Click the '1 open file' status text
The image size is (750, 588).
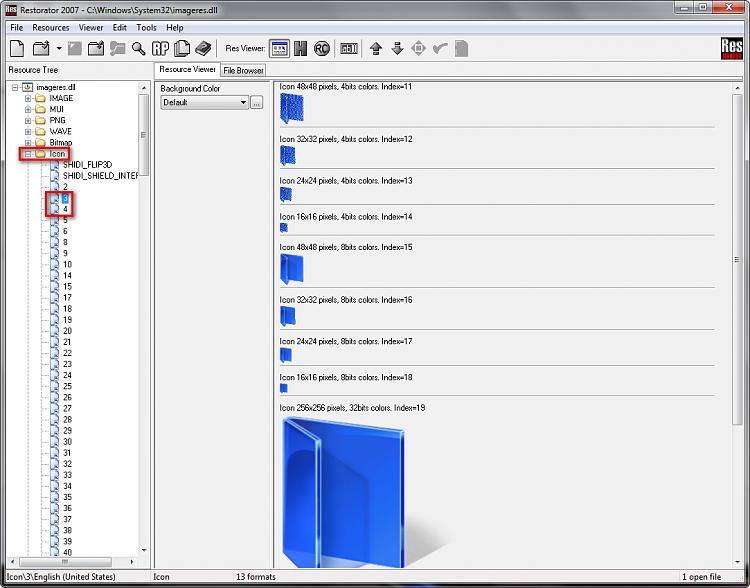(701, 577)
